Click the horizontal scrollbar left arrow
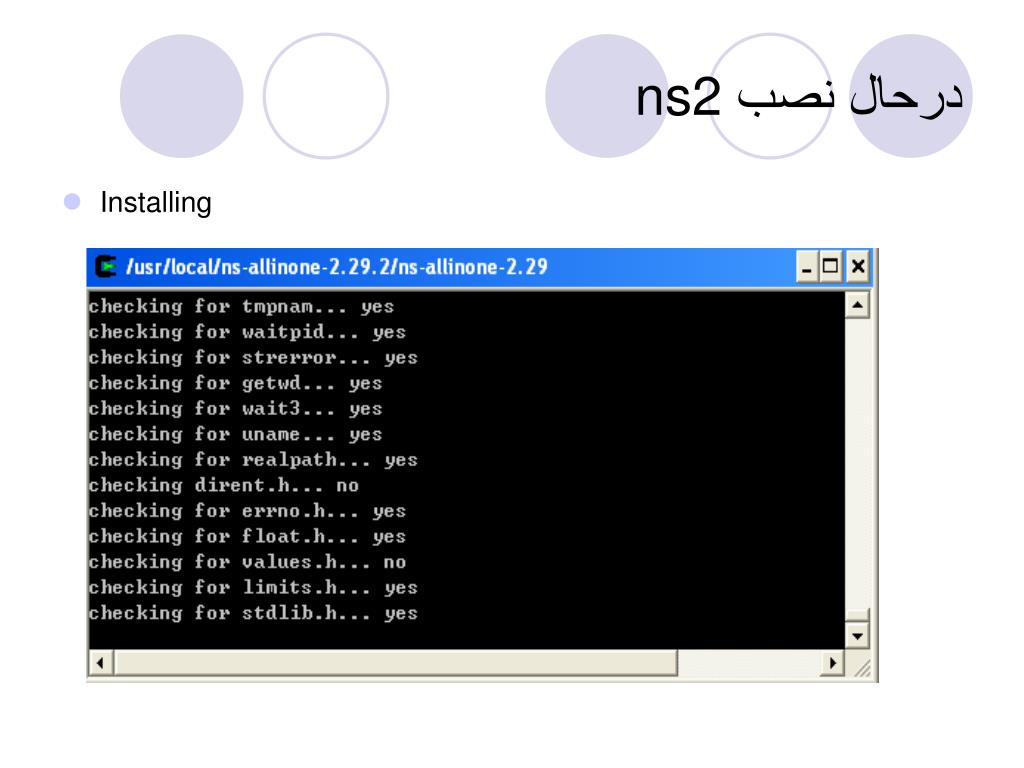 click(x=101, y=664)
